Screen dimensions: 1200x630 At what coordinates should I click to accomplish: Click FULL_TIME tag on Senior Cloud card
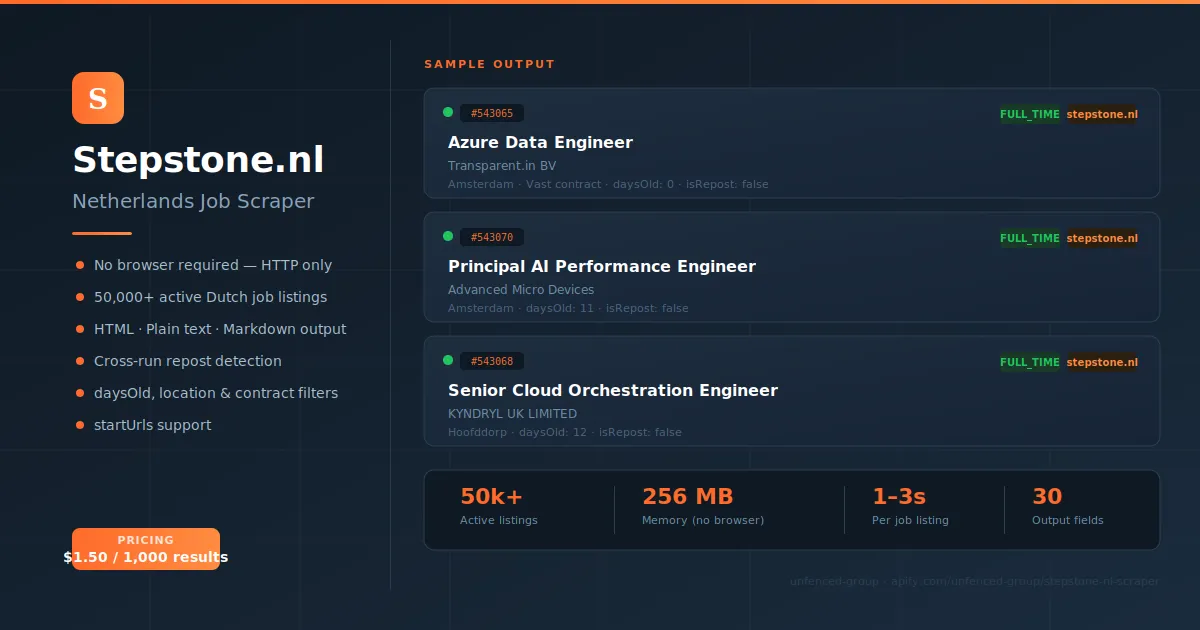pyautogui.click(x=1029, y=362)
